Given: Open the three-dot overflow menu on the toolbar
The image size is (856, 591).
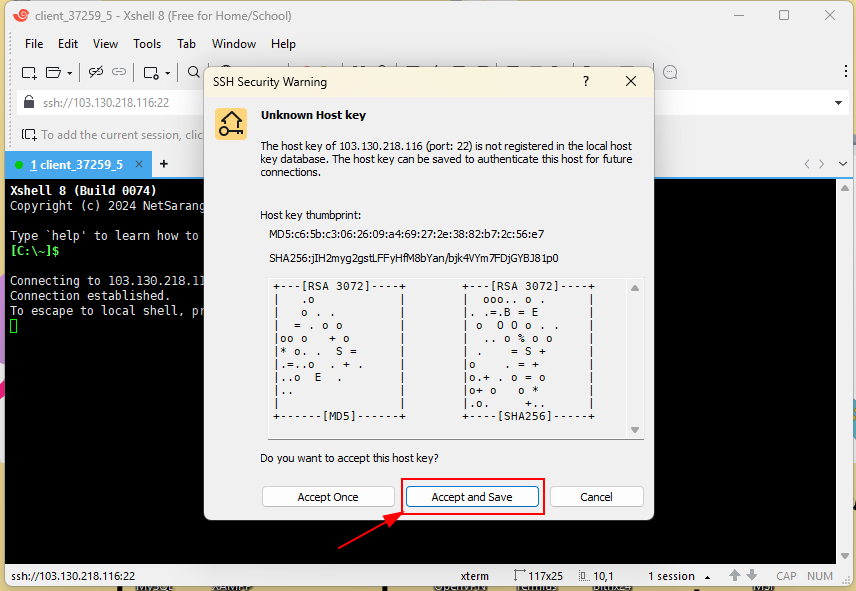Looking at the screenshot, I should pos(846,71).
